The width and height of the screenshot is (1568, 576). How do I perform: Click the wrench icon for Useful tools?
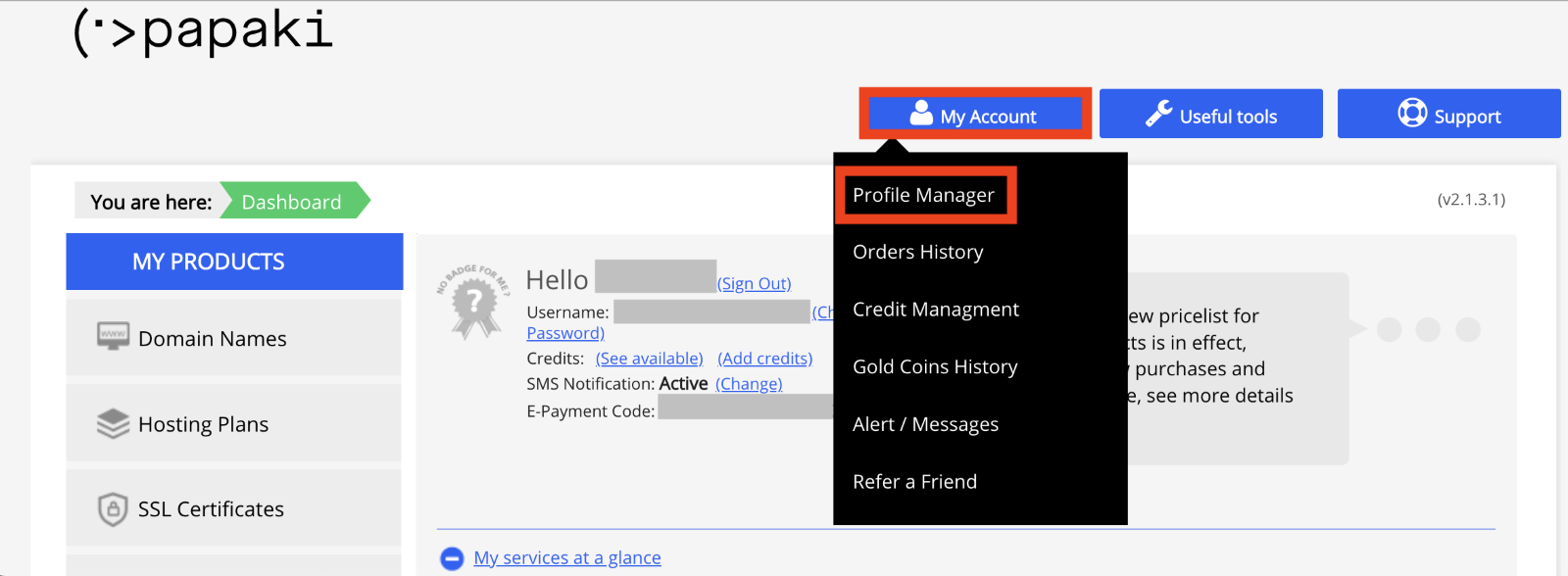(1159, 114)
